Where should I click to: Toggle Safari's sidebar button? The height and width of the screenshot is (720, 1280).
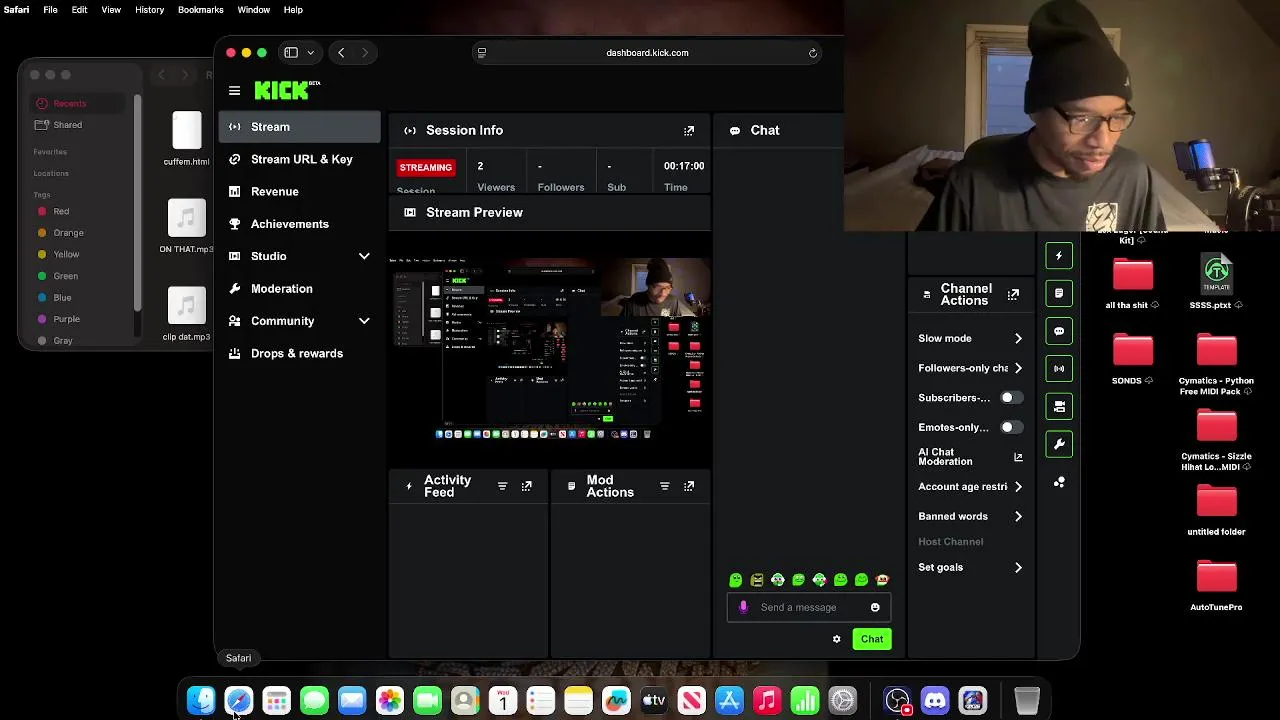pos(291,53)
